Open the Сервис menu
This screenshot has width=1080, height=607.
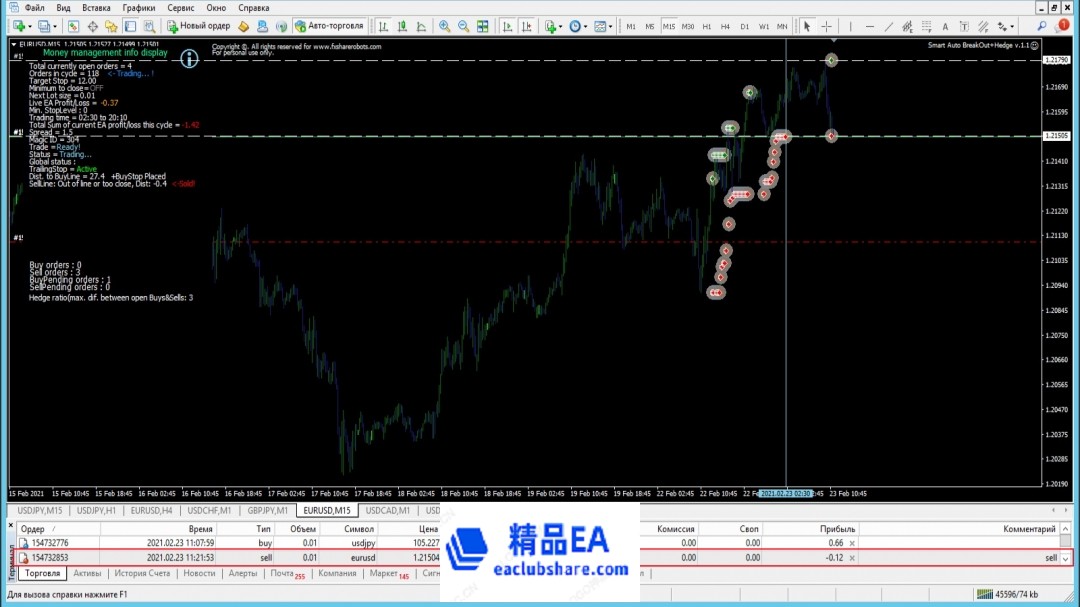181,8
